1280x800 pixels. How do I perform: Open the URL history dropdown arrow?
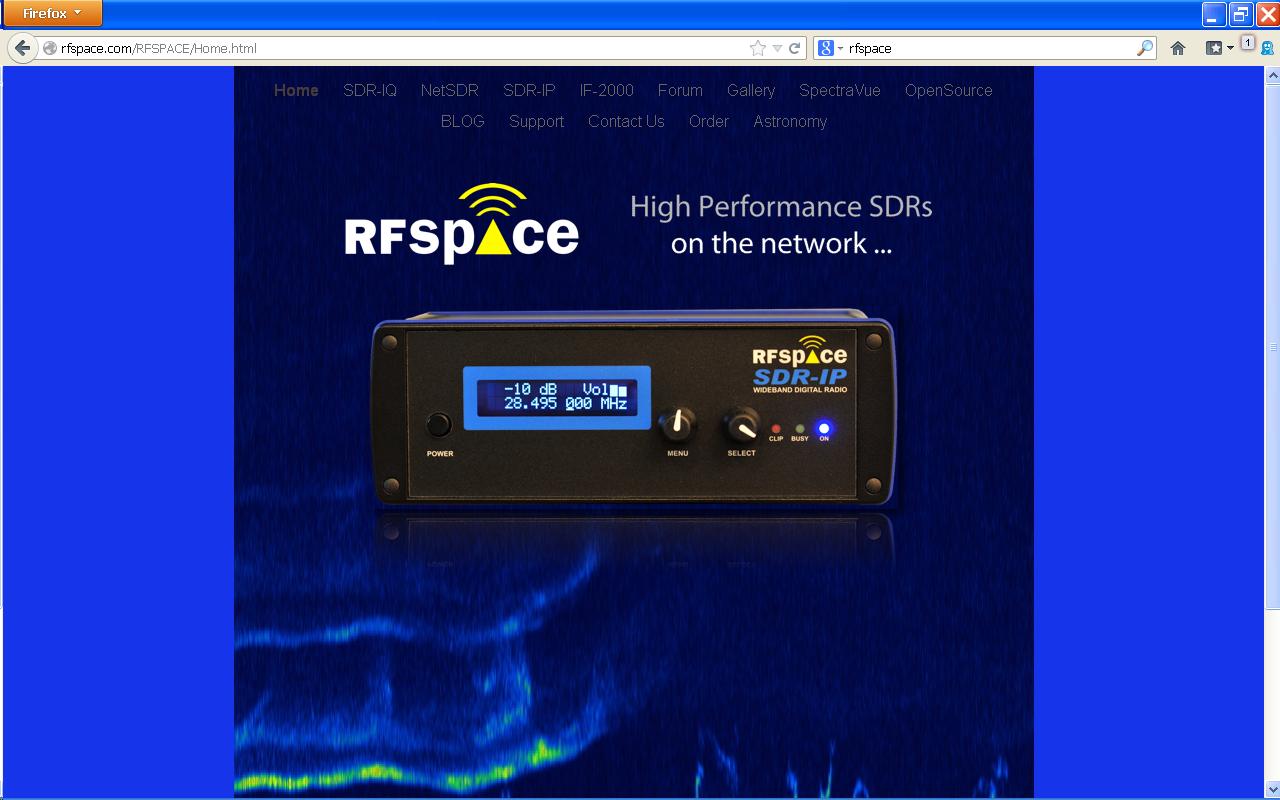[x=777, y=48]
